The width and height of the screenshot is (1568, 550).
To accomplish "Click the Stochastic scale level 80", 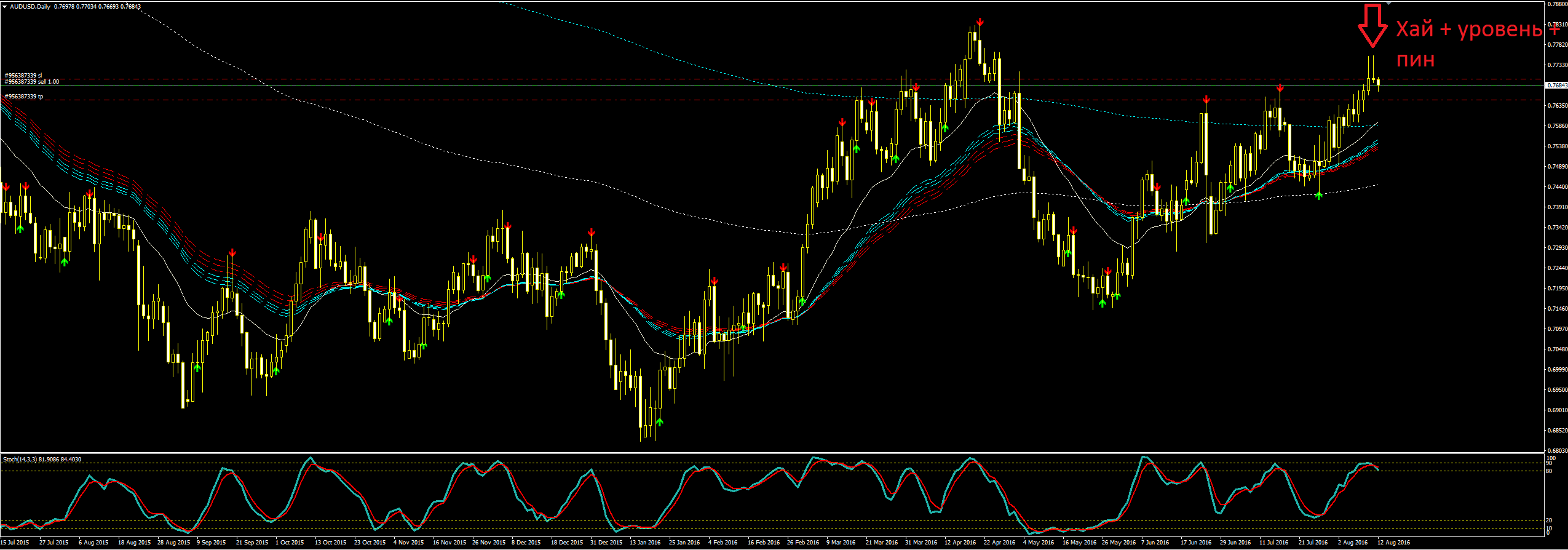I will pos(1549,471).
